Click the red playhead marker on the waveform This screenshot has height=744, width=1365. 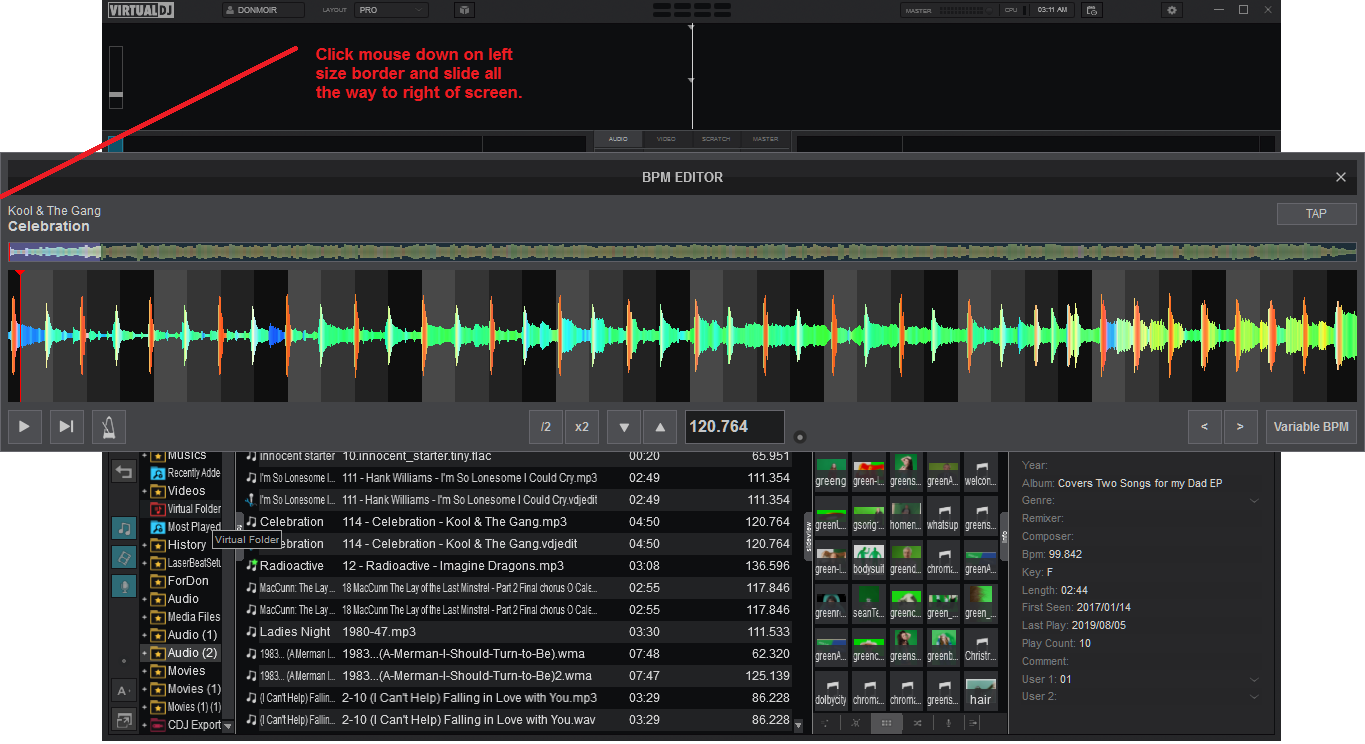coord(20,335)
